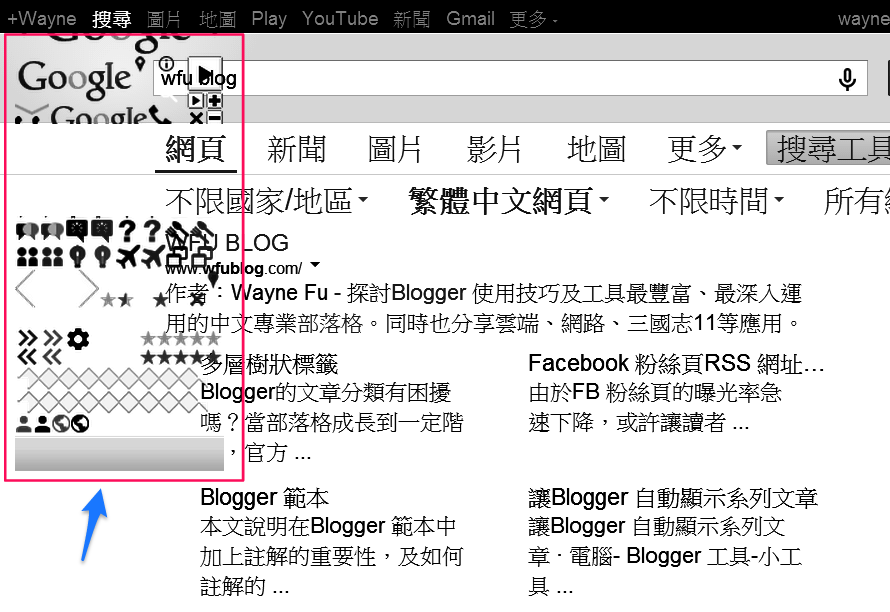This screenshot has height=612, width=890.
Task: Open 圖片 in the black top bar
Action: (x=165, y=19)
